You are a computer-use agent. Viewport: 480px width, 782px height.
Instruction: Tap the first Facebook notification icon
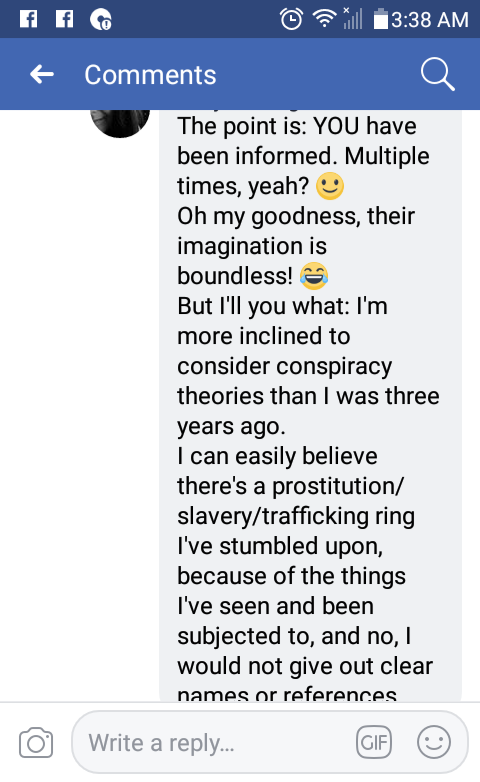[x=28, y=19]
